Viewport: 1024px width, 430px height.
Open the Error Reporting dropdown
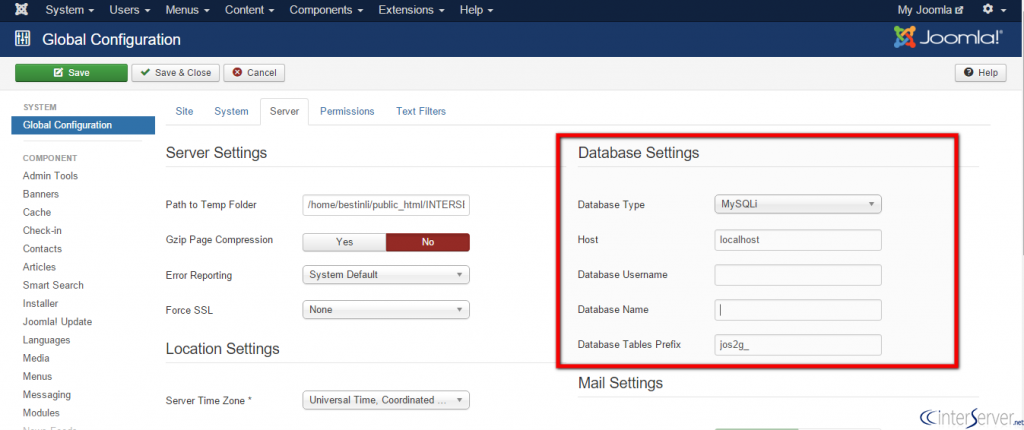[386, 274]
